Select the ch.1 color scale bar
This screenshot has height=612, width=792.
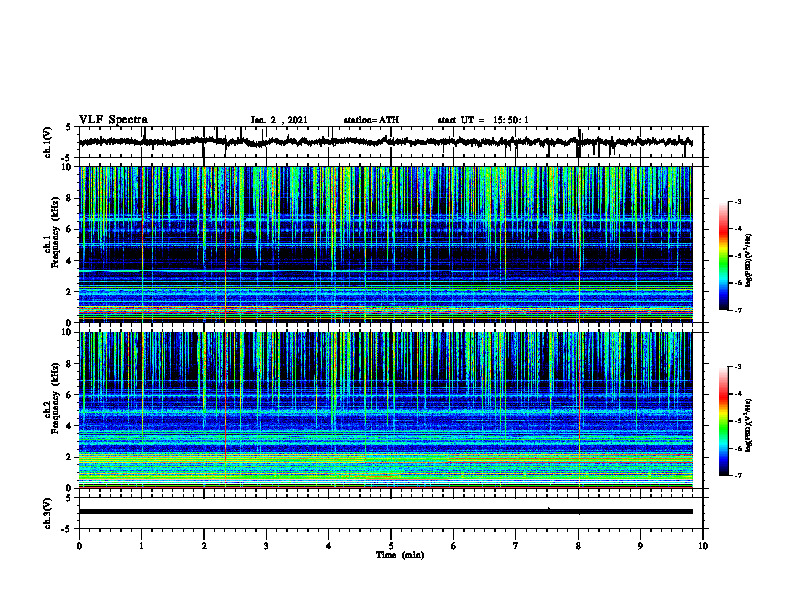tap(723, 256)
